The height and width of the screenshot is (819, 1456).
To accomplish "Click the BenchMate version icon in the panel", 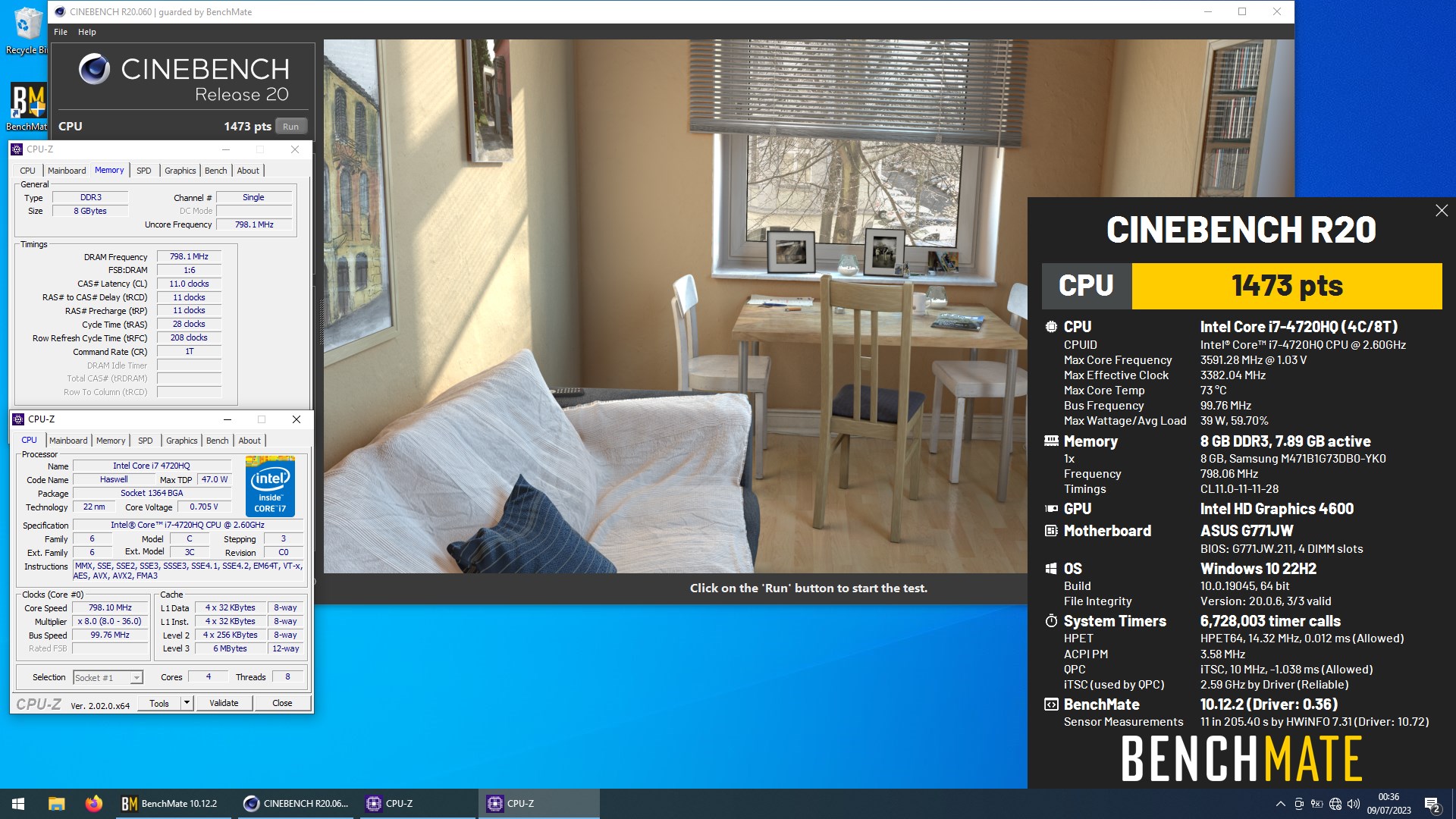I will click(x=1051, y=704).
